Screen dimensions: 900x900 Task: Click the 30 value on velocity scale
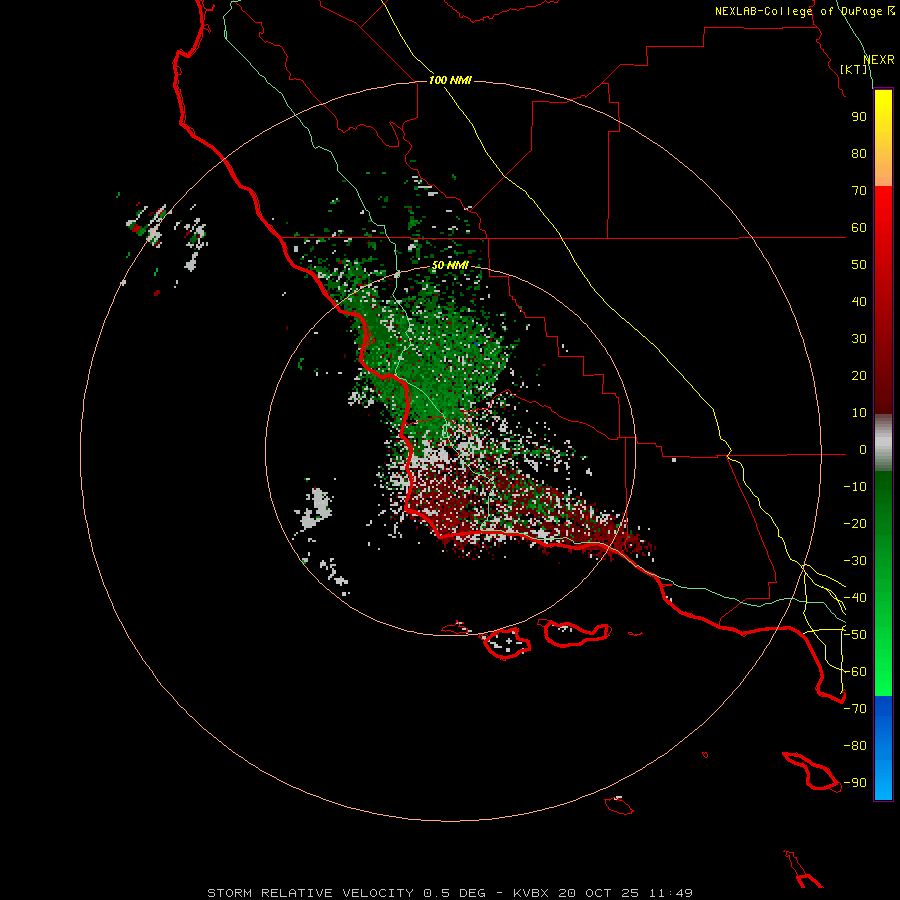coord(859,339)
